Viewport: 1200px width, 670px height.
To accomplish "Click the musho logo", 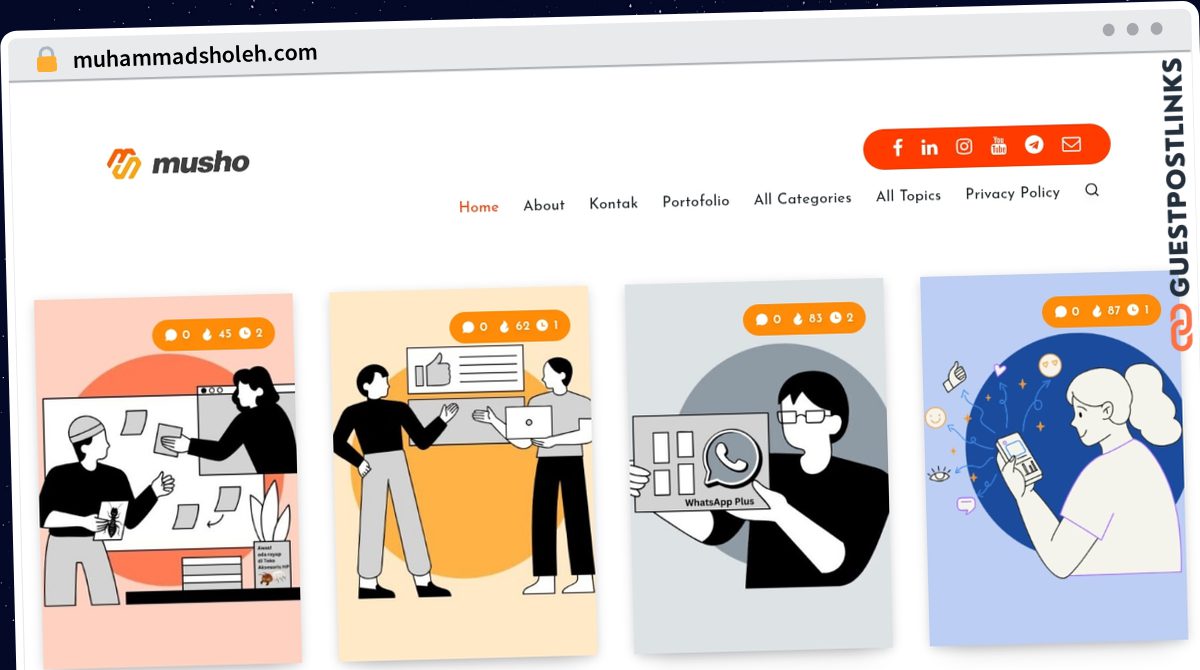I will point(178,163).
